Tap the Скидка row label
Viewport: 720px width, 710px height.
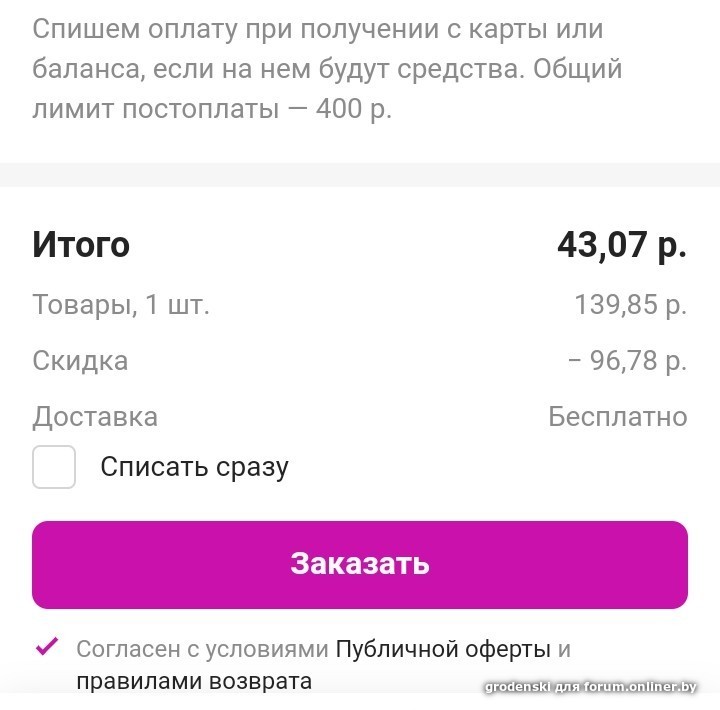(80, 361)
